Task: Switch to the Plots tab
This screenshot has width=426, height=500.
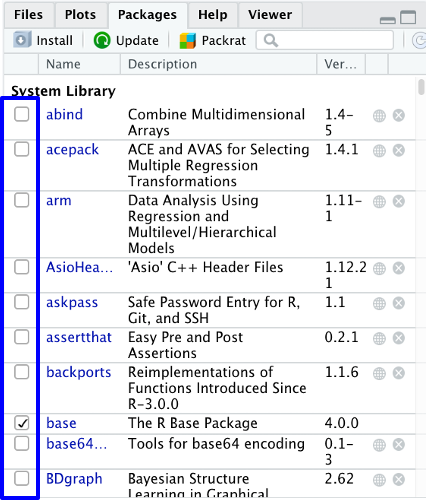Action: coord(80,15)
